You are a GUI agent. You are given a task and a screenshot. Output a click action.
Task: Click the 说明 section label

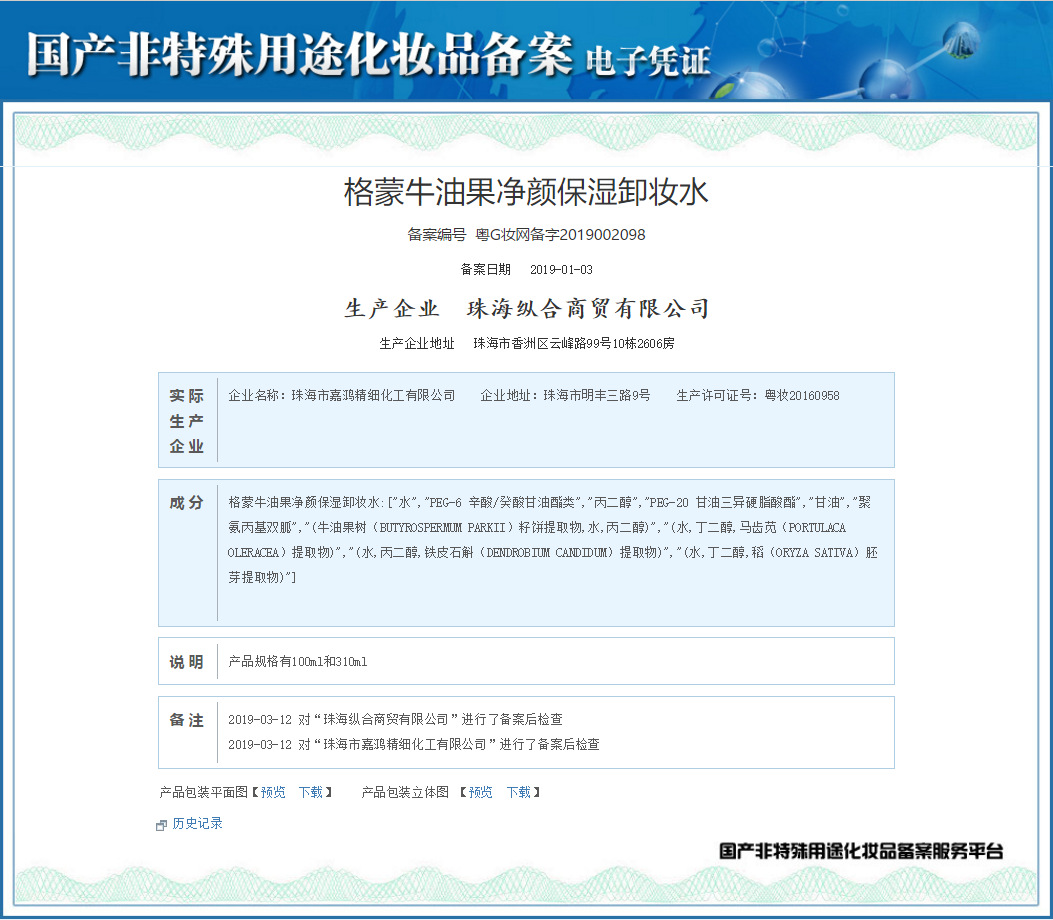pos(187,662)
